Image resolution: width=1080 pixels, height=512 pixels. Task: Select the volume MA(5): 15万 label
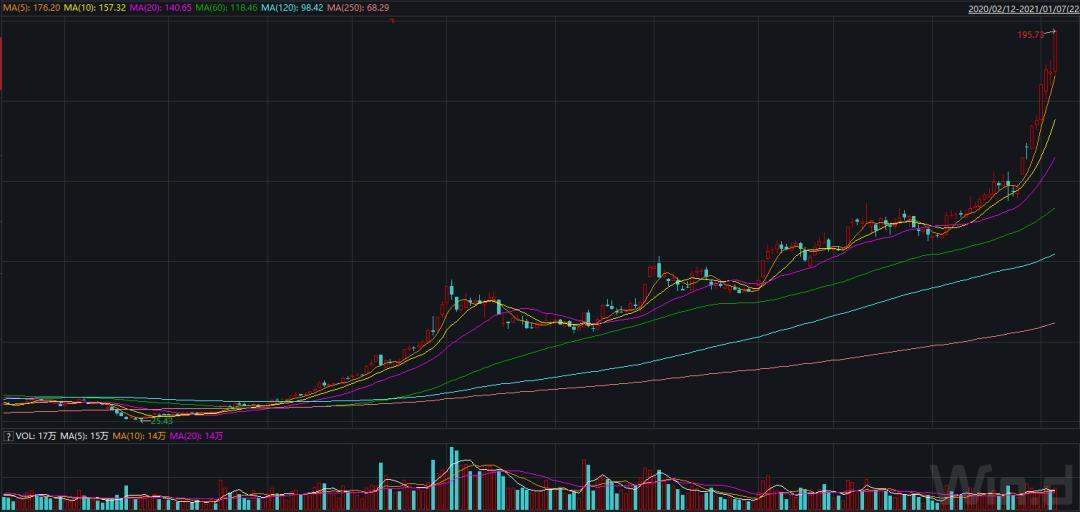(x=85, y=437)
